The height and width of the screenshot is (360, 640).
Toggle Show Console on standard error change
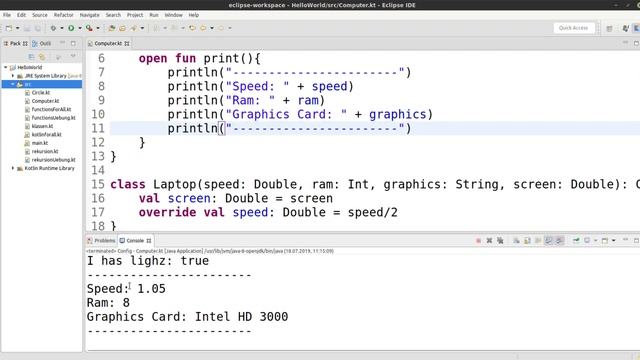[x=559, y=241]
